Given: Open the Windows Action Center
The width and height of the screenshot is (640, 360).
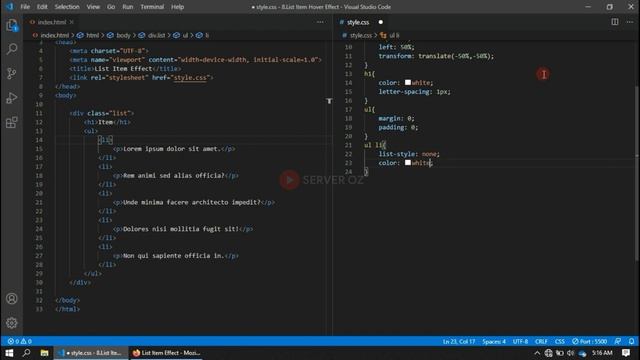Looking at the screenshot, I should click(626, 353).
